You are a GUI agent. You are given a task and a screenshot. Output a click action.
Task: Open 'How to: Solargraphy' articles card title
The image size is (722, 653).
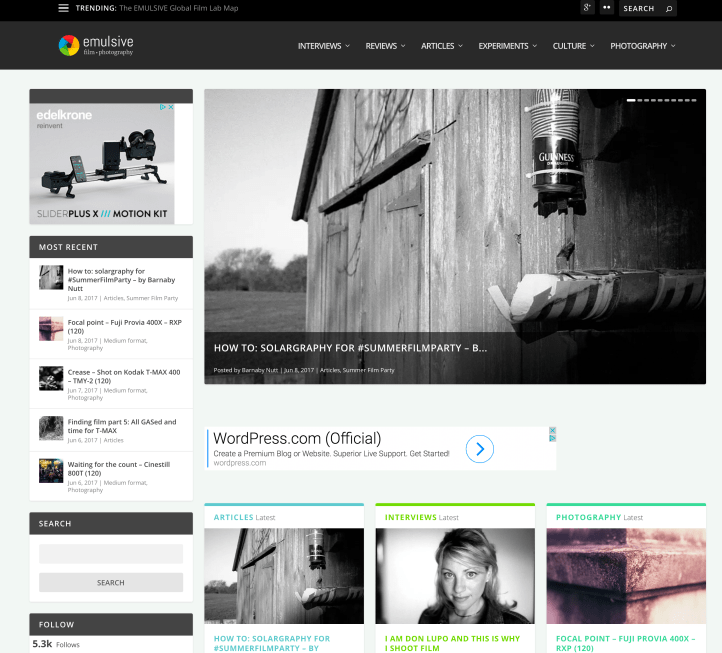tap(272, 643)
